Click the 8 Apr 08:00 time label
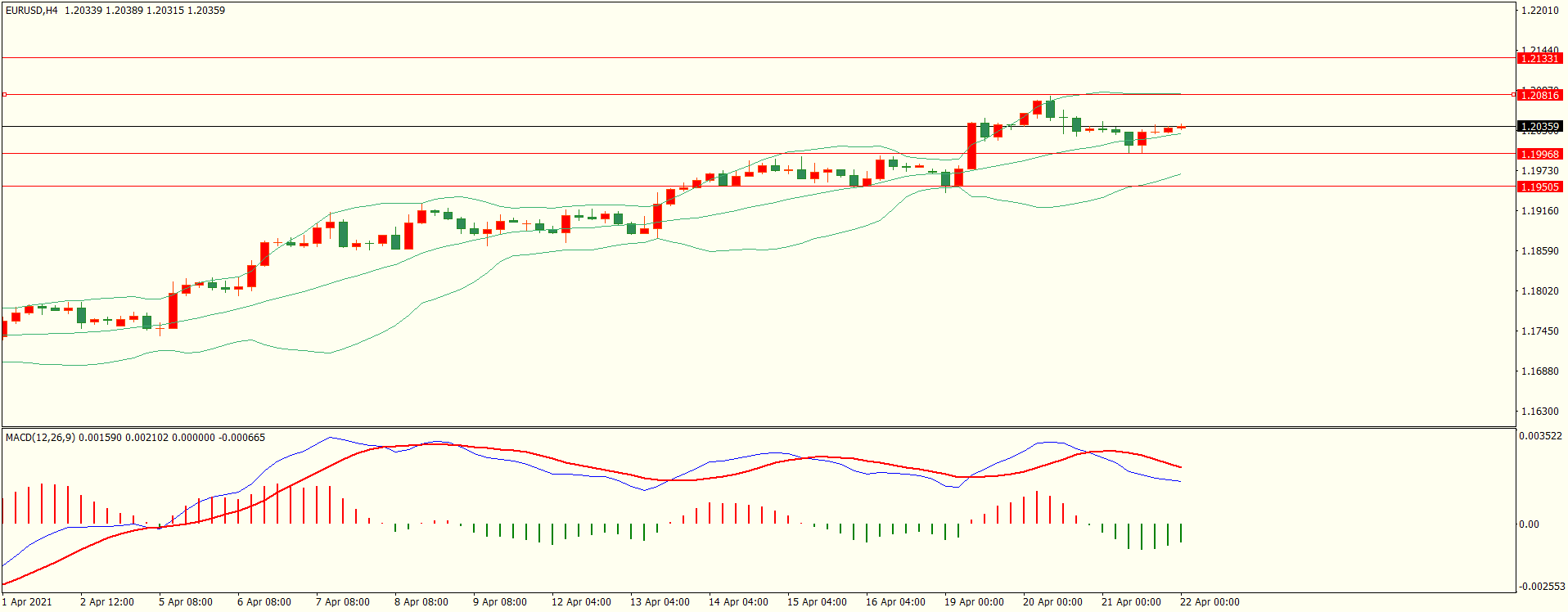The image size is (1568, 612). [x=421, y=602]
